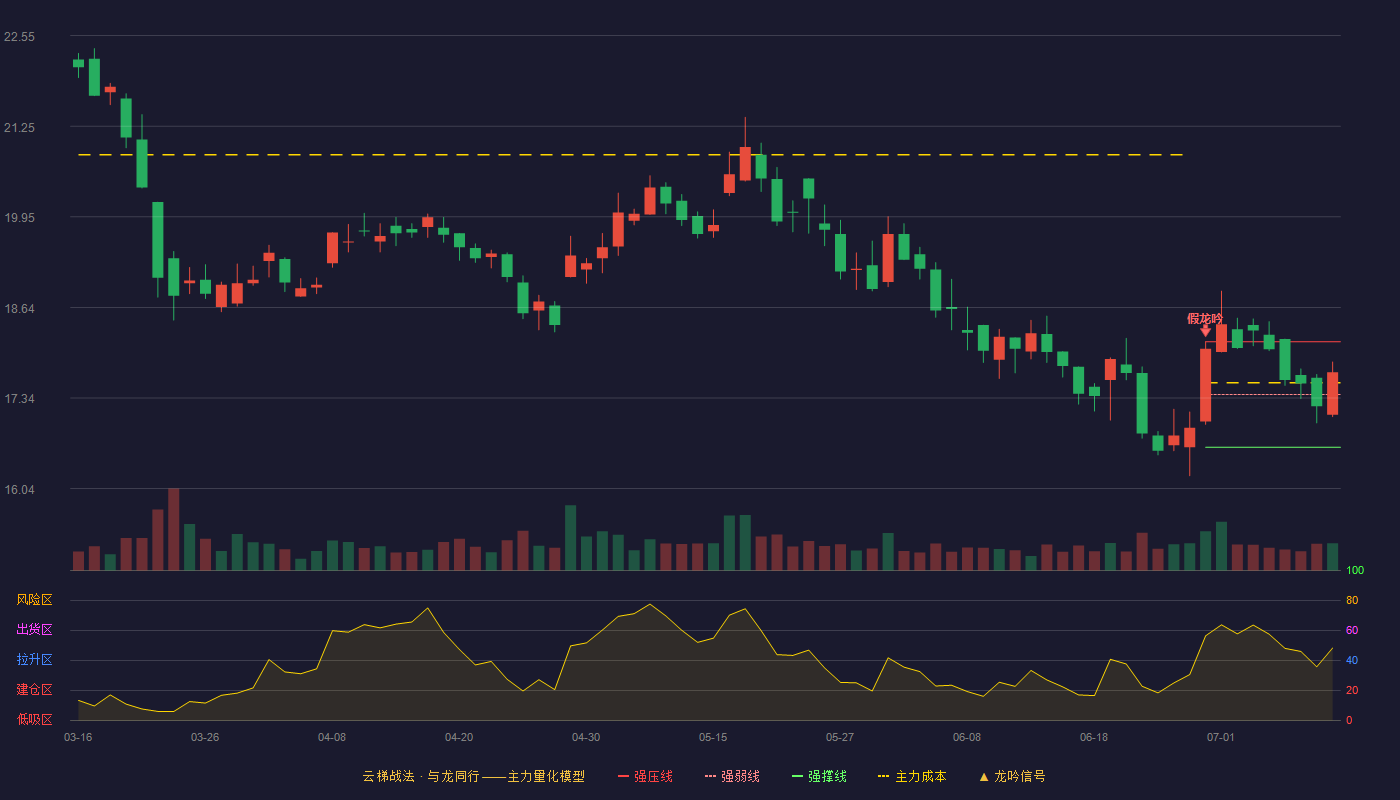Select the 出货区 zone label

(34, 630)
